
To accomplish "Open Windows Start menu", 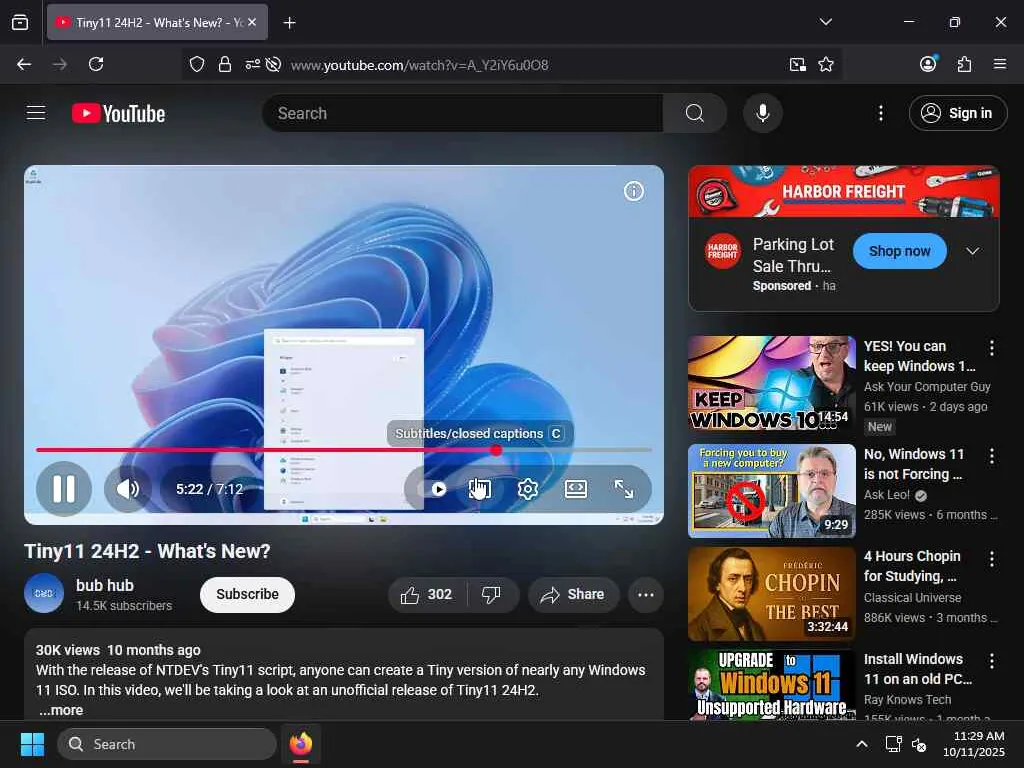I will pos(32,744).
